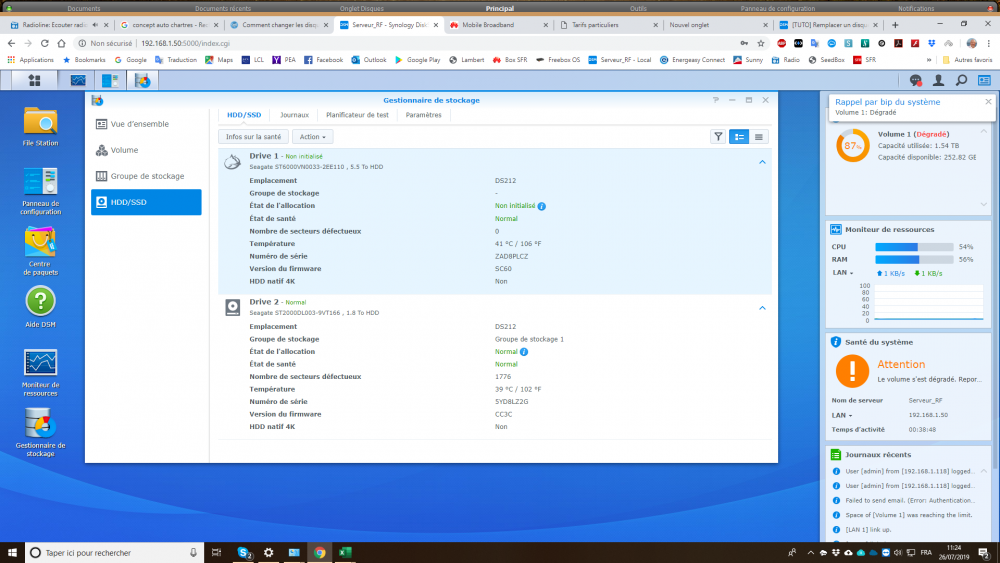Switch to the Journaux tab
The image size is (1000, 563).
(x=294, y=115)
